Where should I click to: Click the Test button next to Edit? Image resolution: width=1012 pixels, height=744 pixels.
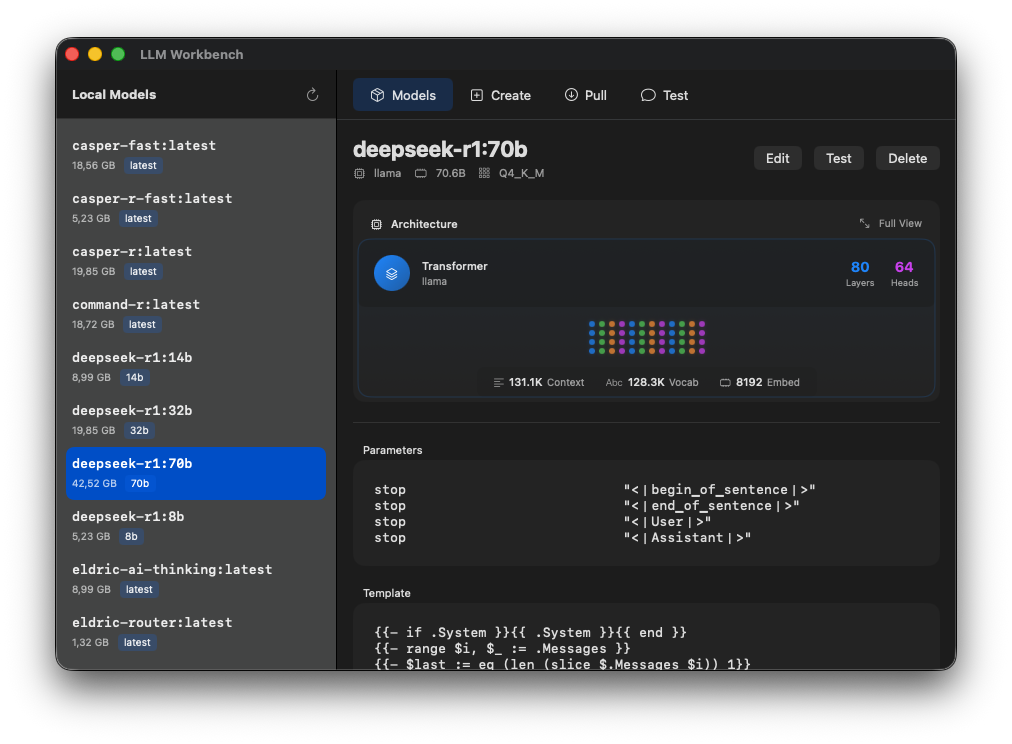point(838,158)
